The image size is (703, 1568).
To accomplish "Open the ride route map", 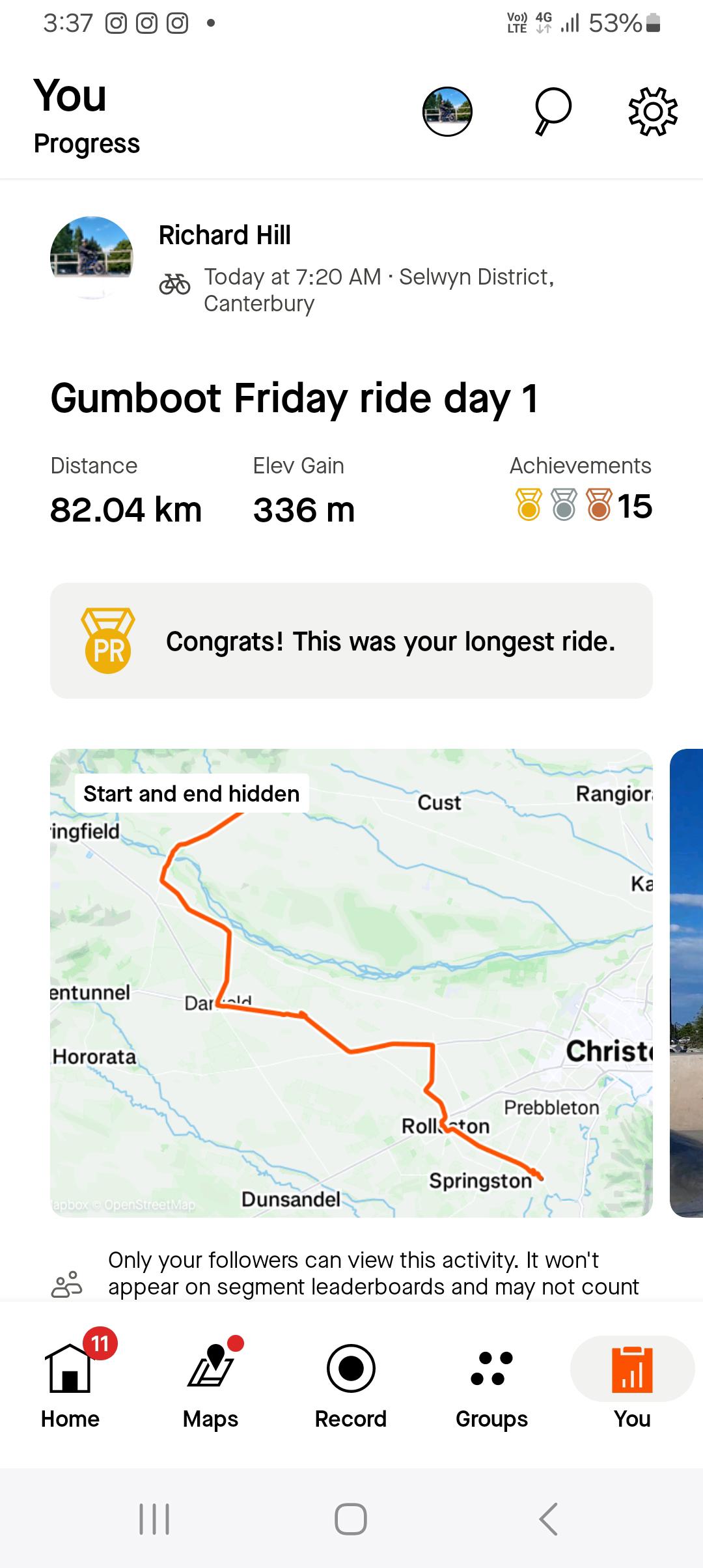I will click(x=351, y=983).
